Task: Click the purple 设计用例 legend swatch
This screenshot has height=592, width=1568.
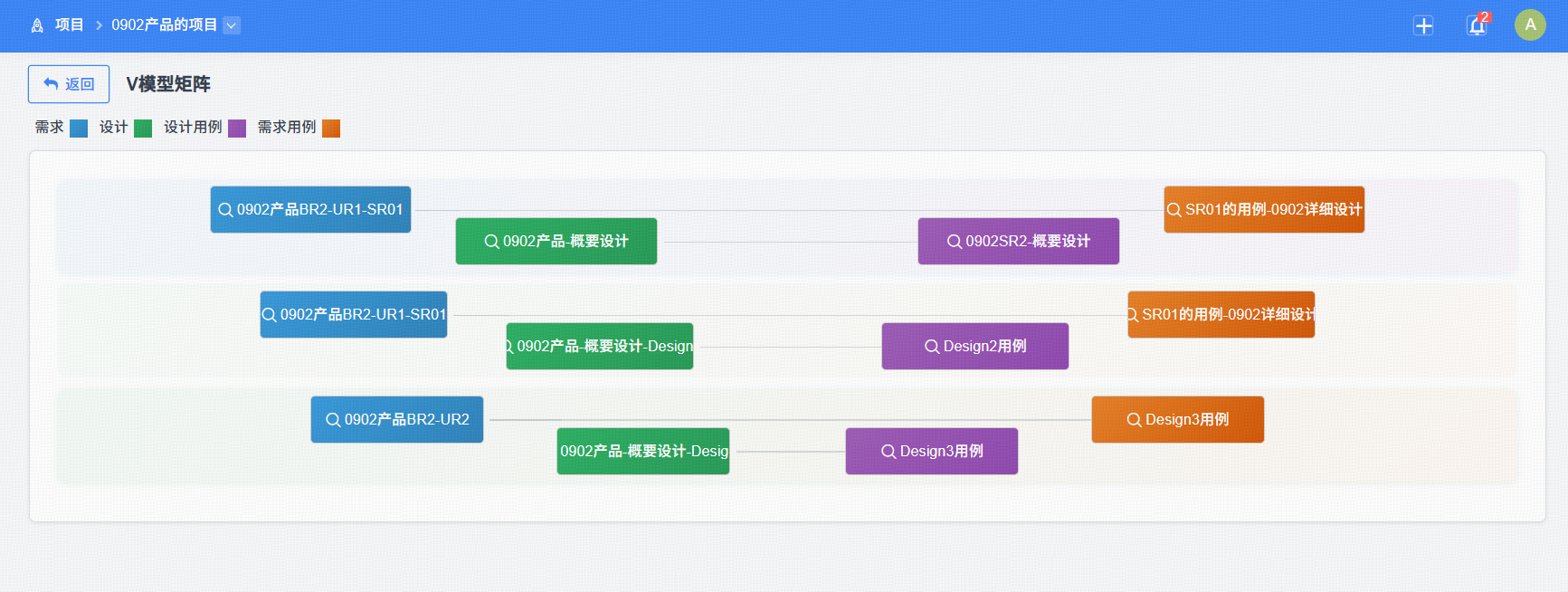Action: (x=237, y=128)
